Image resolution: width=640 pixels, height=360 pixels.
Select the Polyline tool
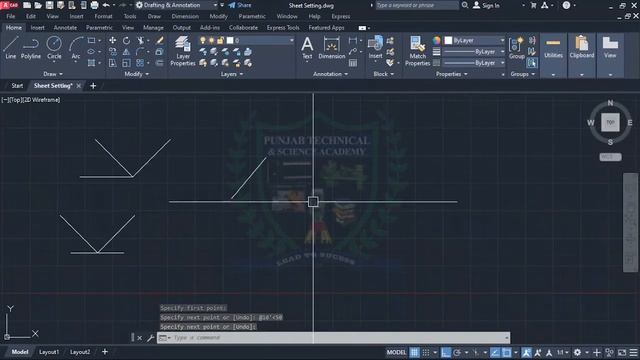tap(31, 48)
